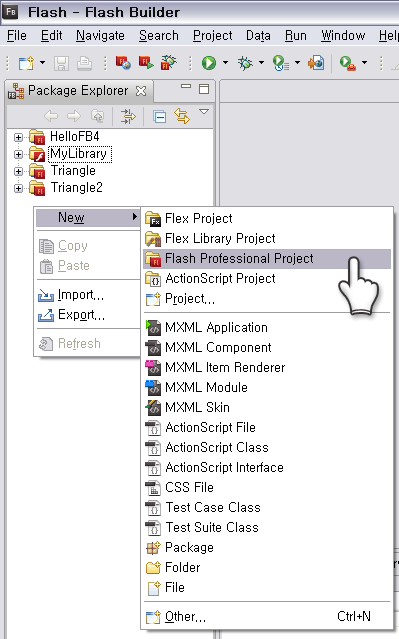This screenshot has height=639, width=399.
Task: Open the Run button dropdown arrow
Action: coord(225,63)
